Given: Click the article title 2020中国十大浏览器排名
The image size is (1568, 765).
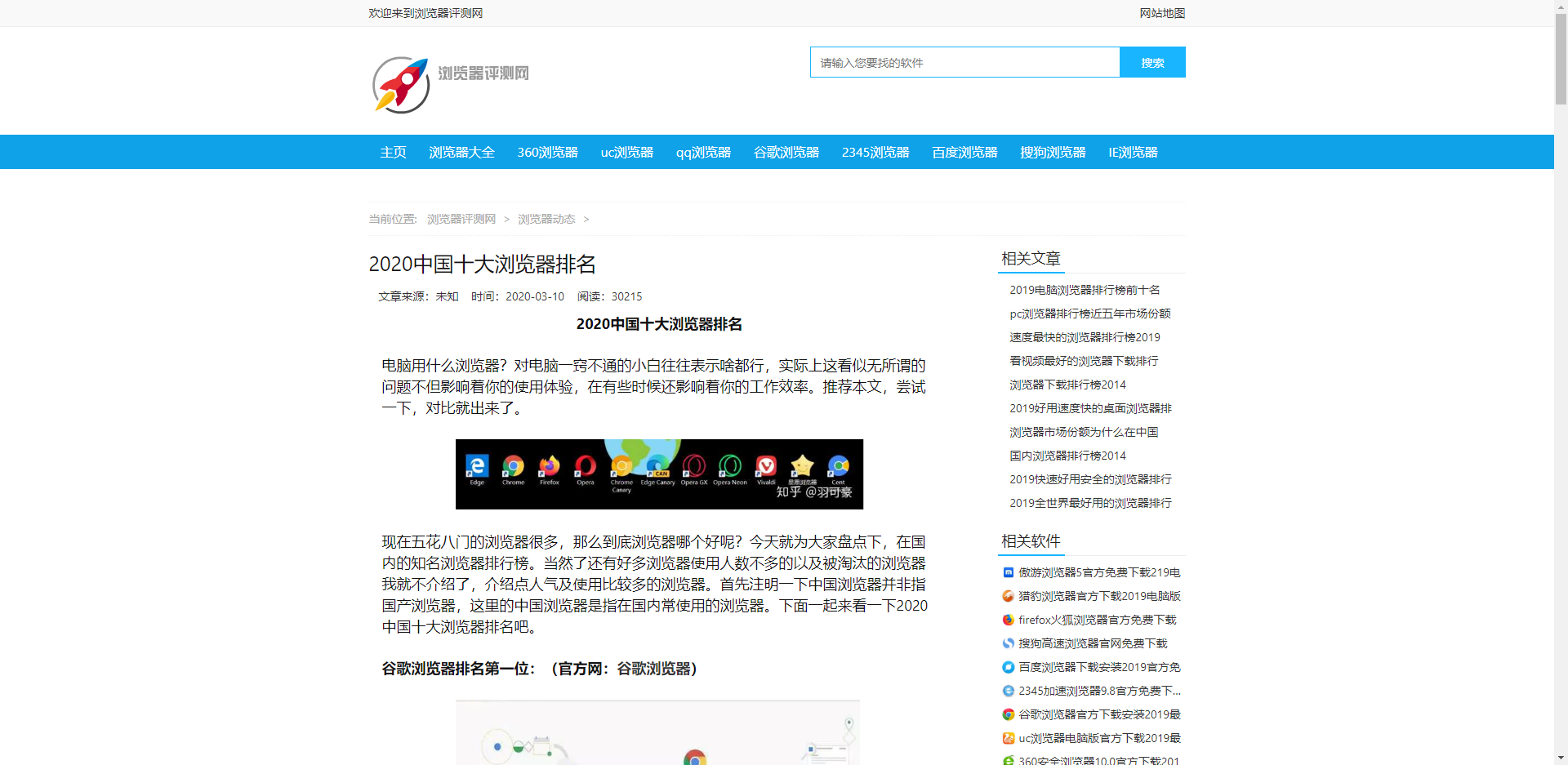Looking at the screenshot, I should pos(482,265).
